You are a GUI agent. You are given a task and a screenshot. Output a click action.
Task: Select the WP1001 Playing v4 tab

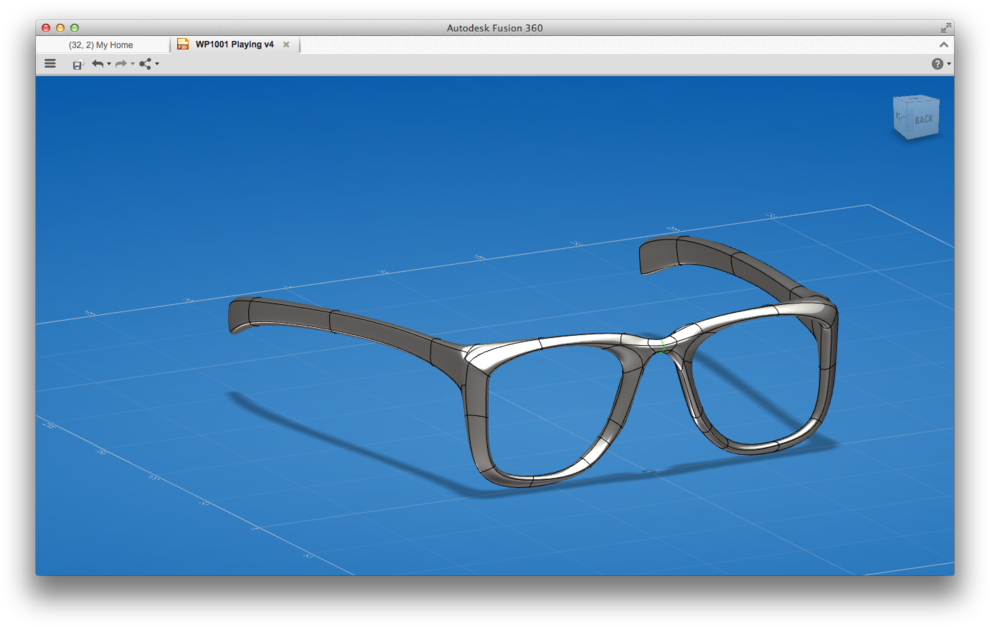(234, 45)
